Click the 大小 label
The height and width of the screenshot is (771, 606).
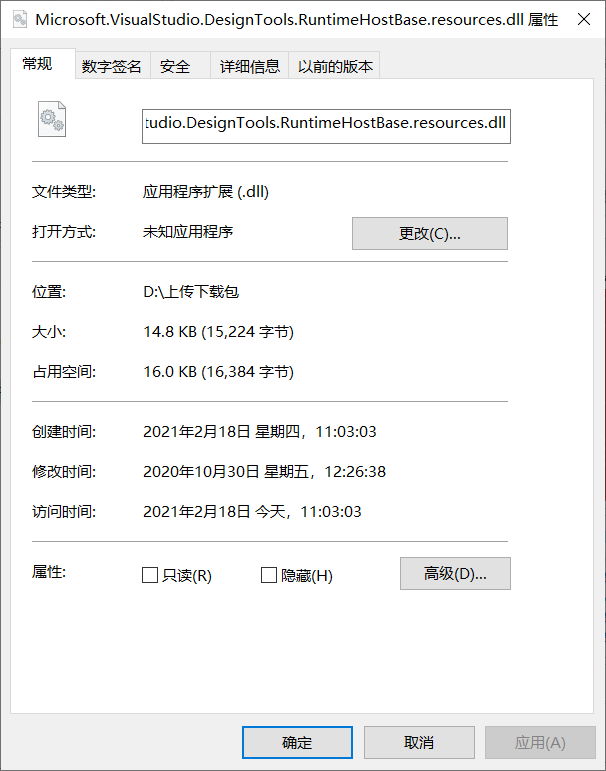pos(49,332)
